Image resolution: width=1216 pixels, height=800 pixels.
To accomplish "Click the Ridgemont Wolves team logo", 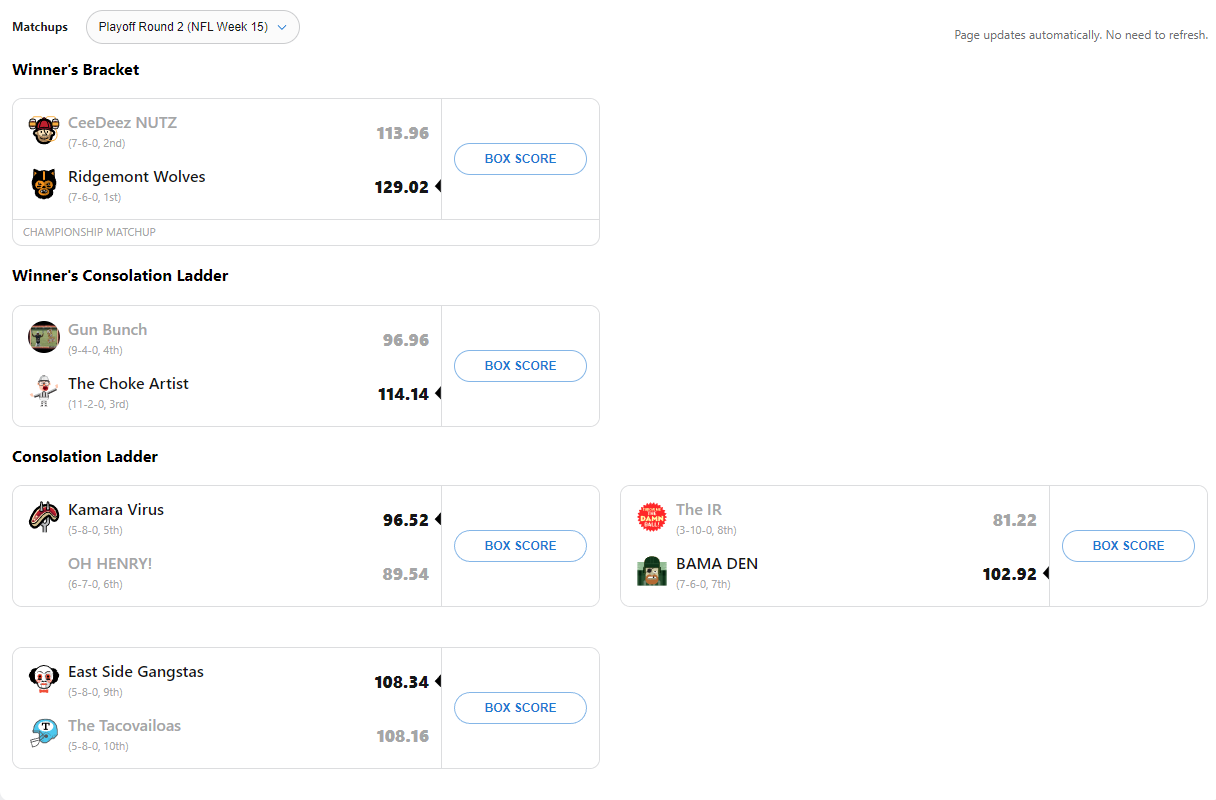I will [44, 185].
